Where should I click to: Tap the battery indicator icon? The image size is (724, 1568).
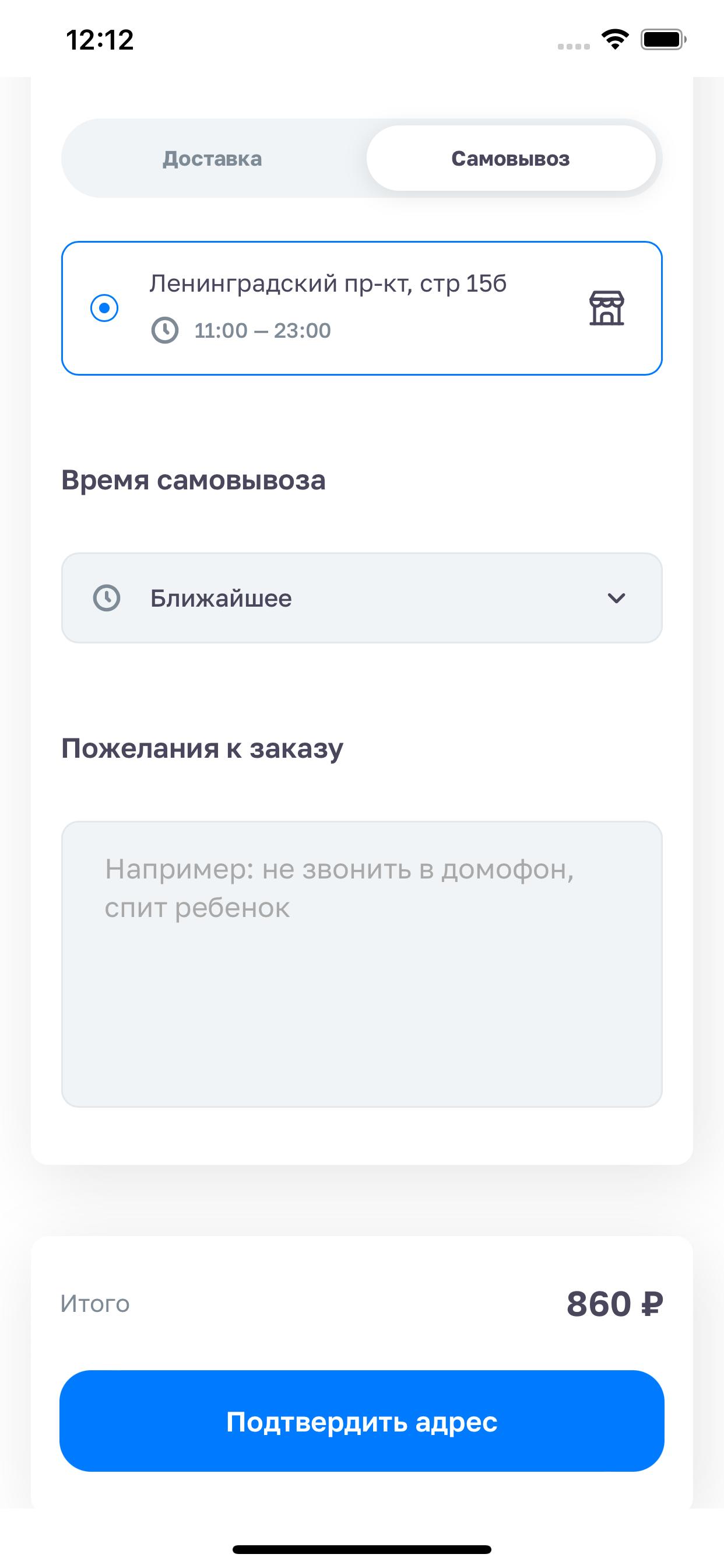[663, 40]
